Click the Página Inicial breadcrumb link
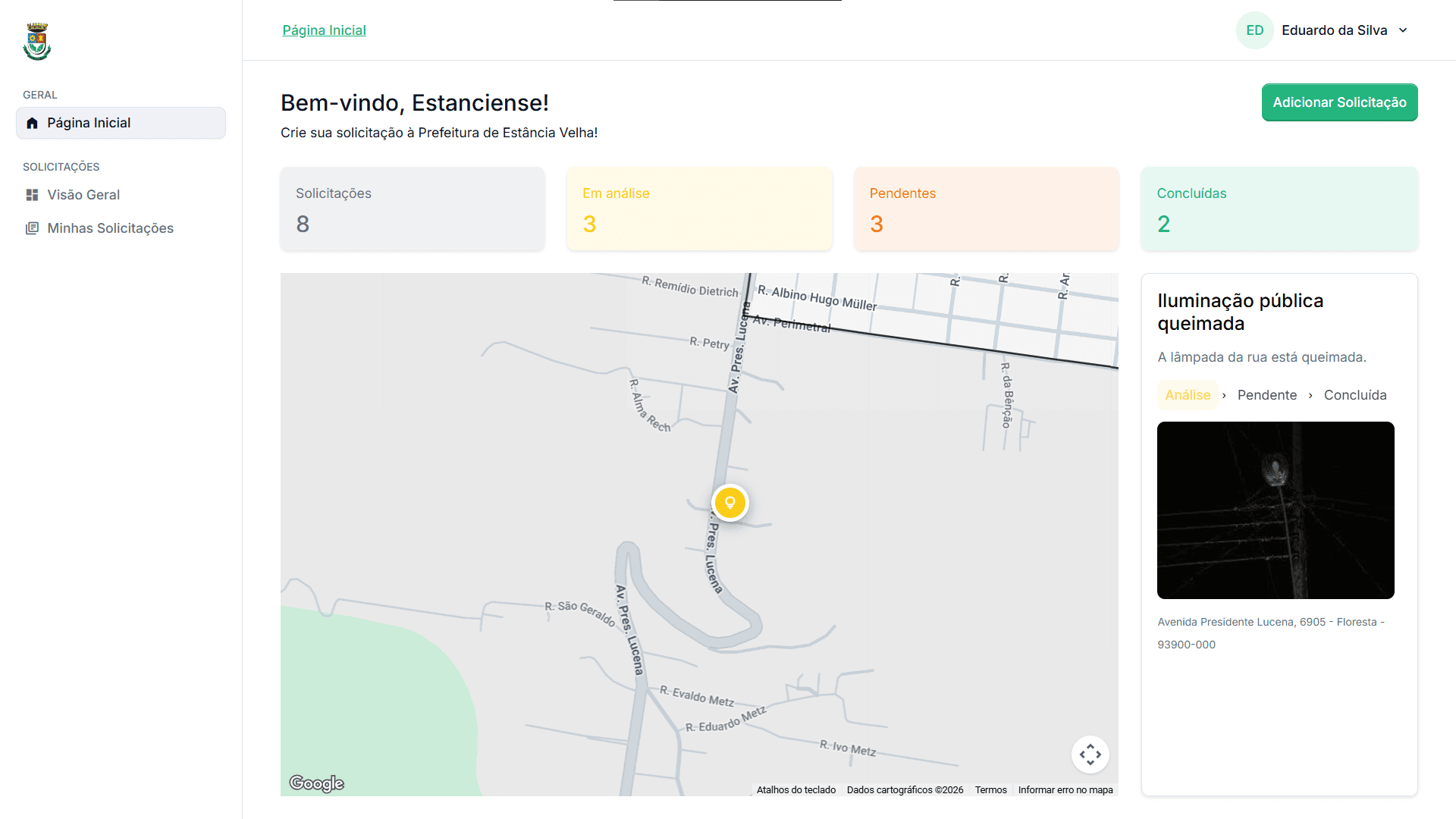The width and height of the screenshot is (1456, 819). pos(324,30)
